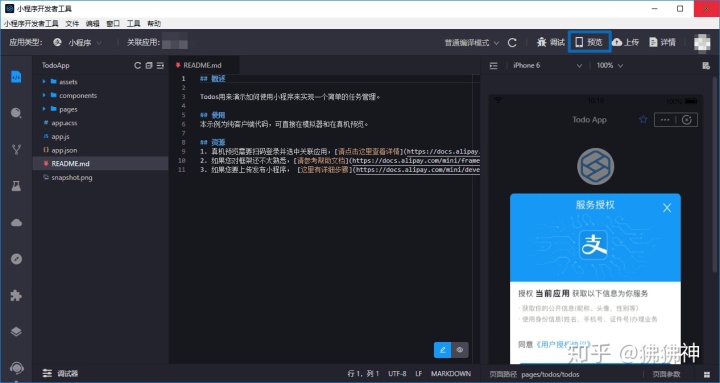
Task: Open the support headset sidebar icon
Action: click(x=16, y=368)
